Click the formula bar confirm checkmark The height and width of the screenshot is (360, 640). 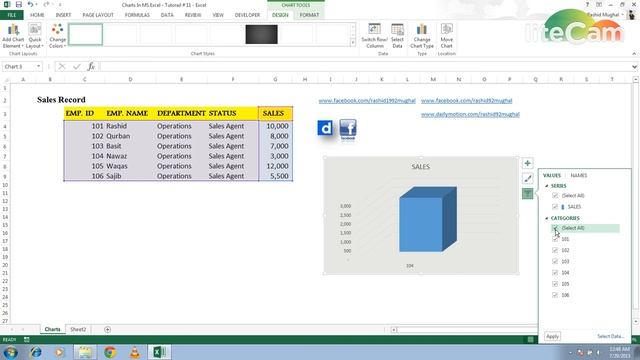tap(76, 66)
